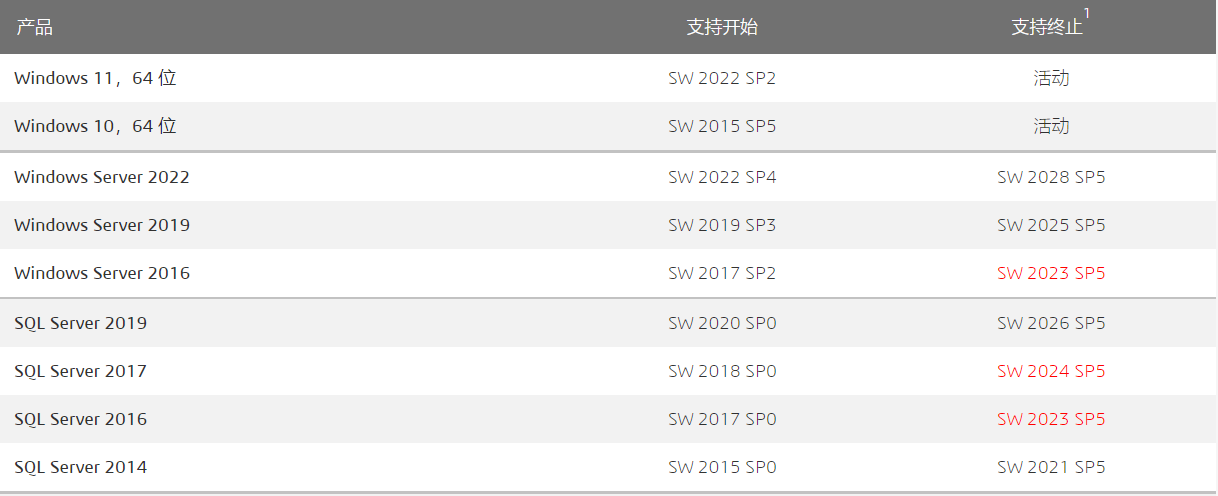Click SW 2015 SP5 start value
This screenshot has width=1218, height=496.
722,126
